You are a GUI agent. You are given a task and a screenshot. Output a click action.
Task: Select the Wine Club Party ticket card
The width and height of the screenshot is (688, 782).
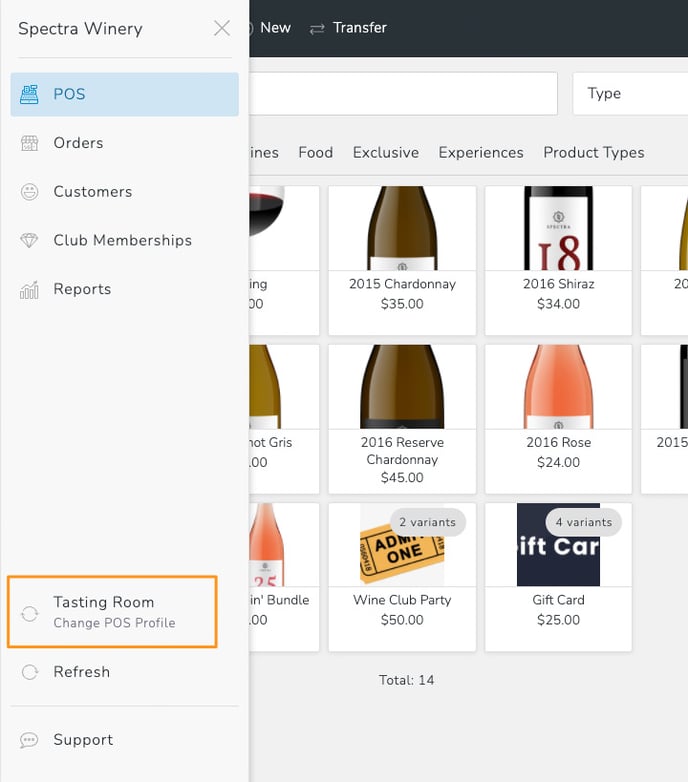pos(402,577)
